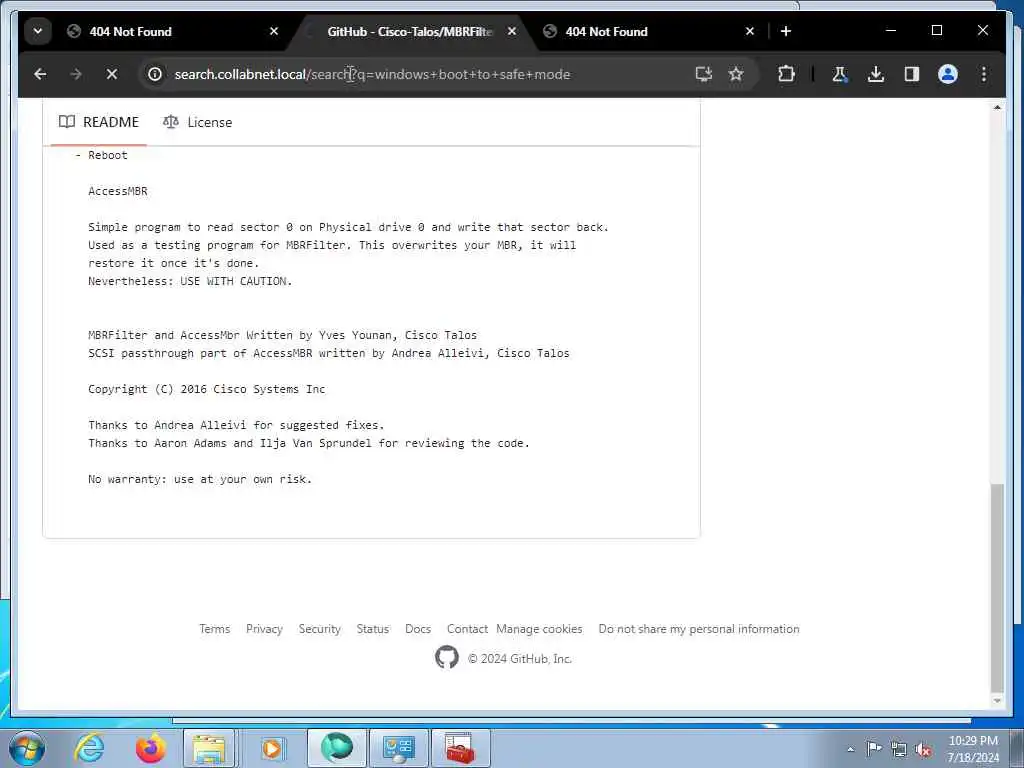Screen dimensions: 1024x768
Task: Bookmark this page with the star icon
Action: (736, 74)
